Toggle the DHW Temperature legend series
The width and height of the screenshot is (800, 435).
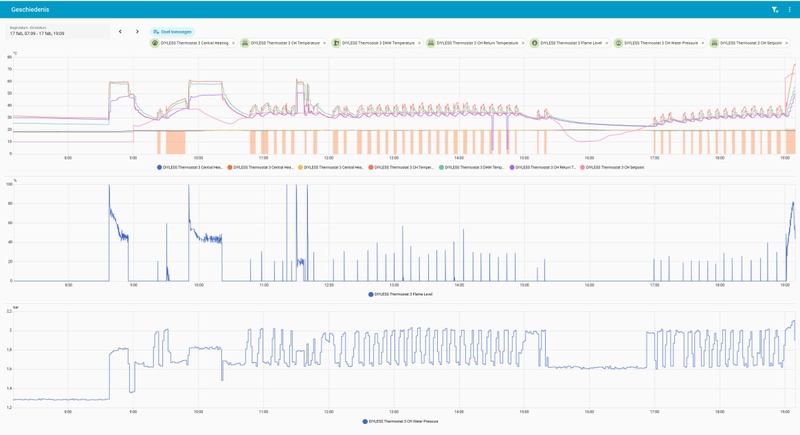pos(472,167)
